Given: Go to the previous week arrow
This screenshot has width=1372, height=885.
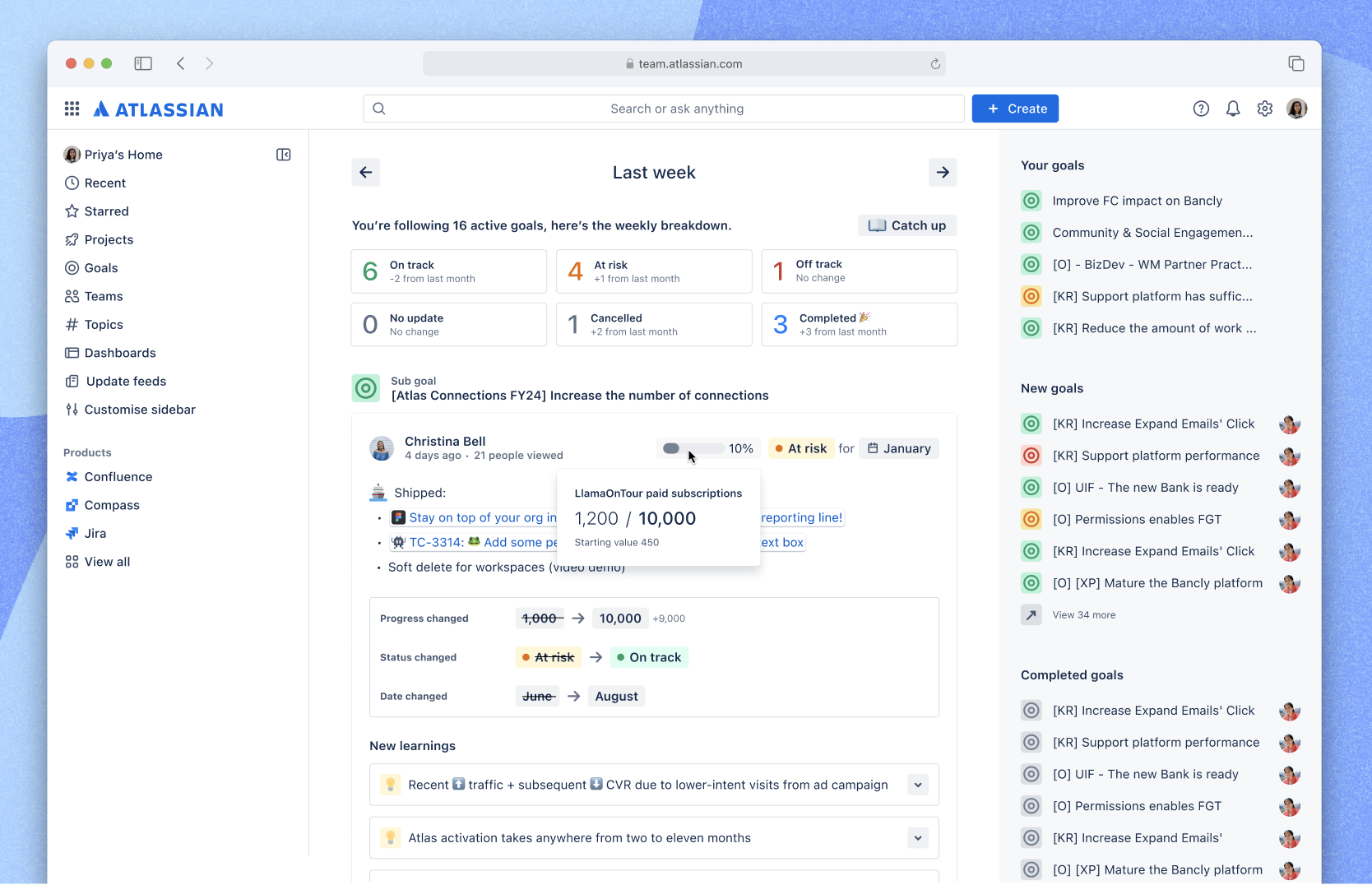Looking at the screenshot, I should click(x=366, y=173).
